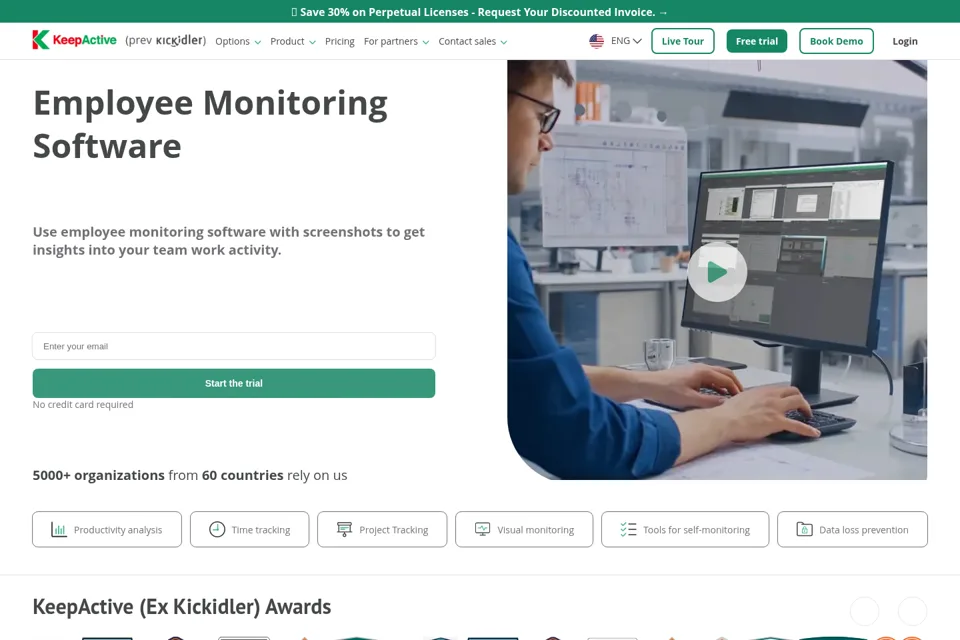The width and height of the screenshot is (960, 640).
Task: Open the Visual monitoring feature
Action: [524, 529]
